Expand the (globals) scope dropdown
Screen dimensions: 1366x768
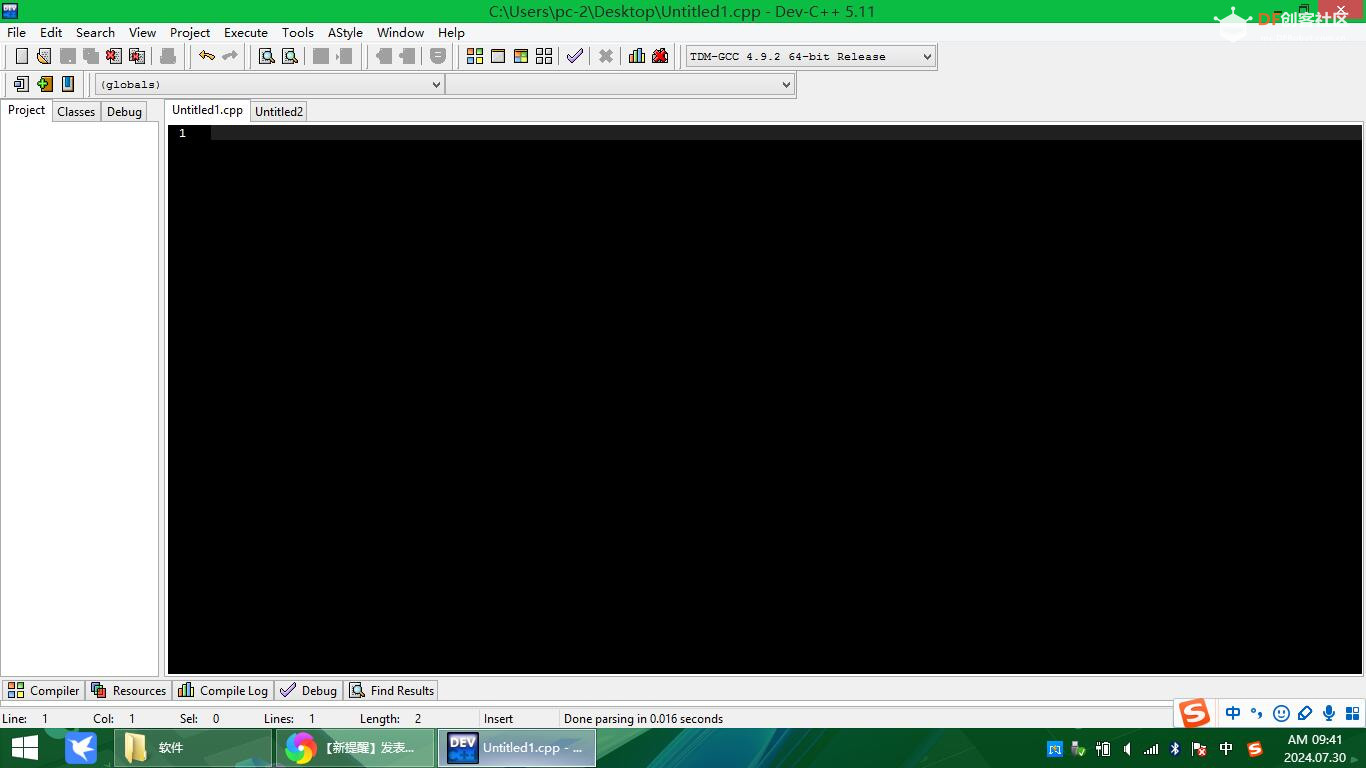click(x=269, y=85)
